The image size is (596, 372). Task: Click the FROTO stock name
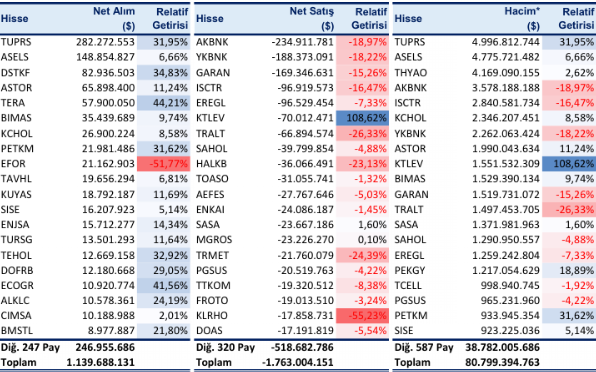(212, 300)
